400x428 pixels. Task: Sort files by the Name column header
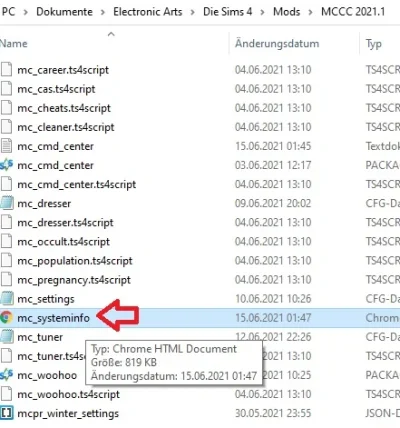(14, 44)
